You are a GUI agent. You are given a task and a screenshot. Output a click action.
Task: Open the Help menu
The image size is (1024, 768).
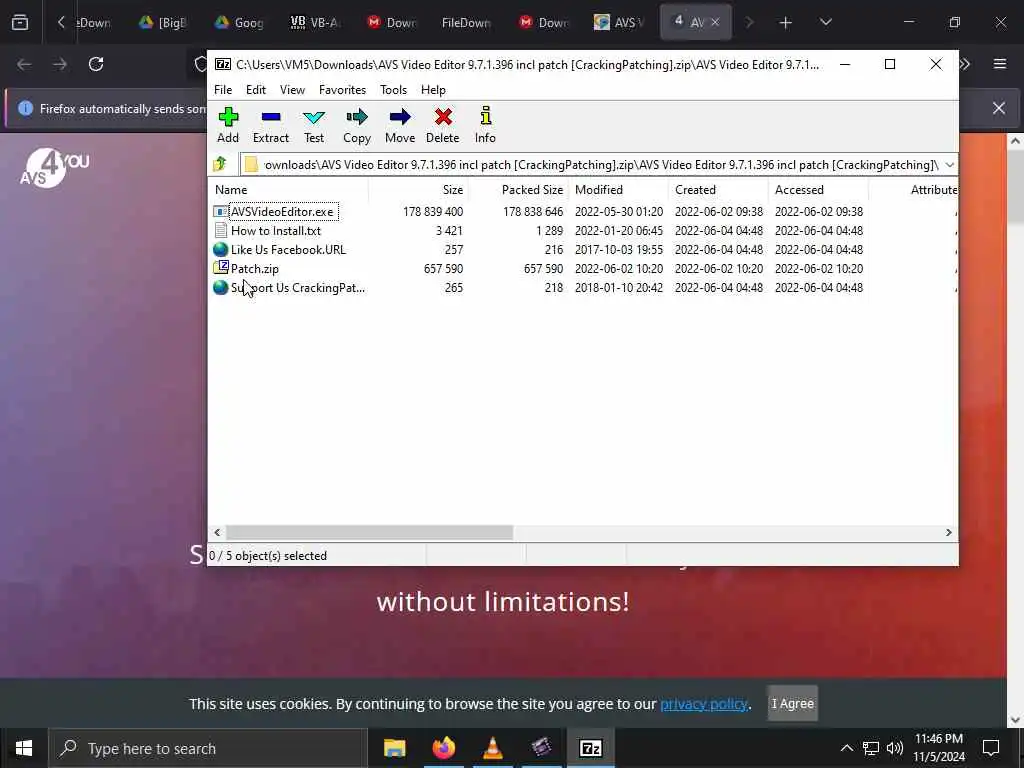(x=433, y=89)
